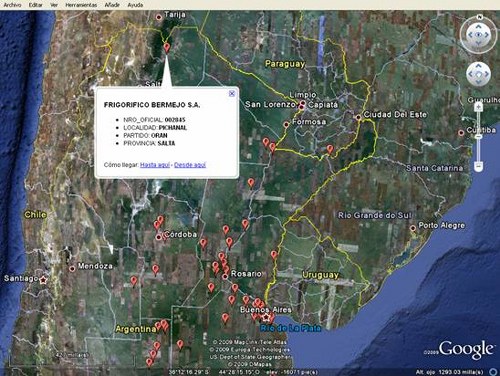
Task: Click the Mendoza city marker dot
Action: (x=72, y=268)
